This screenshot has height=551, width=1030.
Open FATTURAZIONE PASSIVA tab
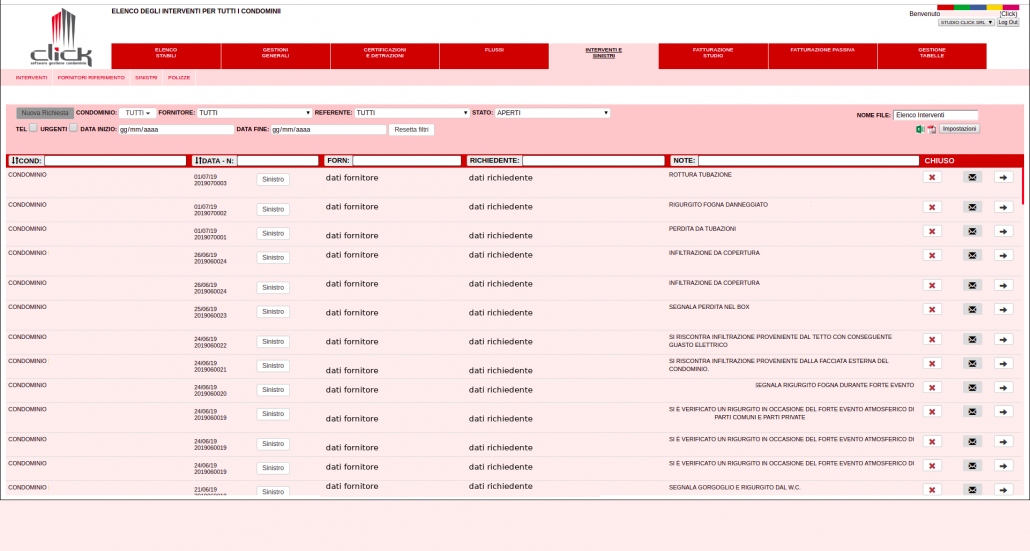[822, 56]
